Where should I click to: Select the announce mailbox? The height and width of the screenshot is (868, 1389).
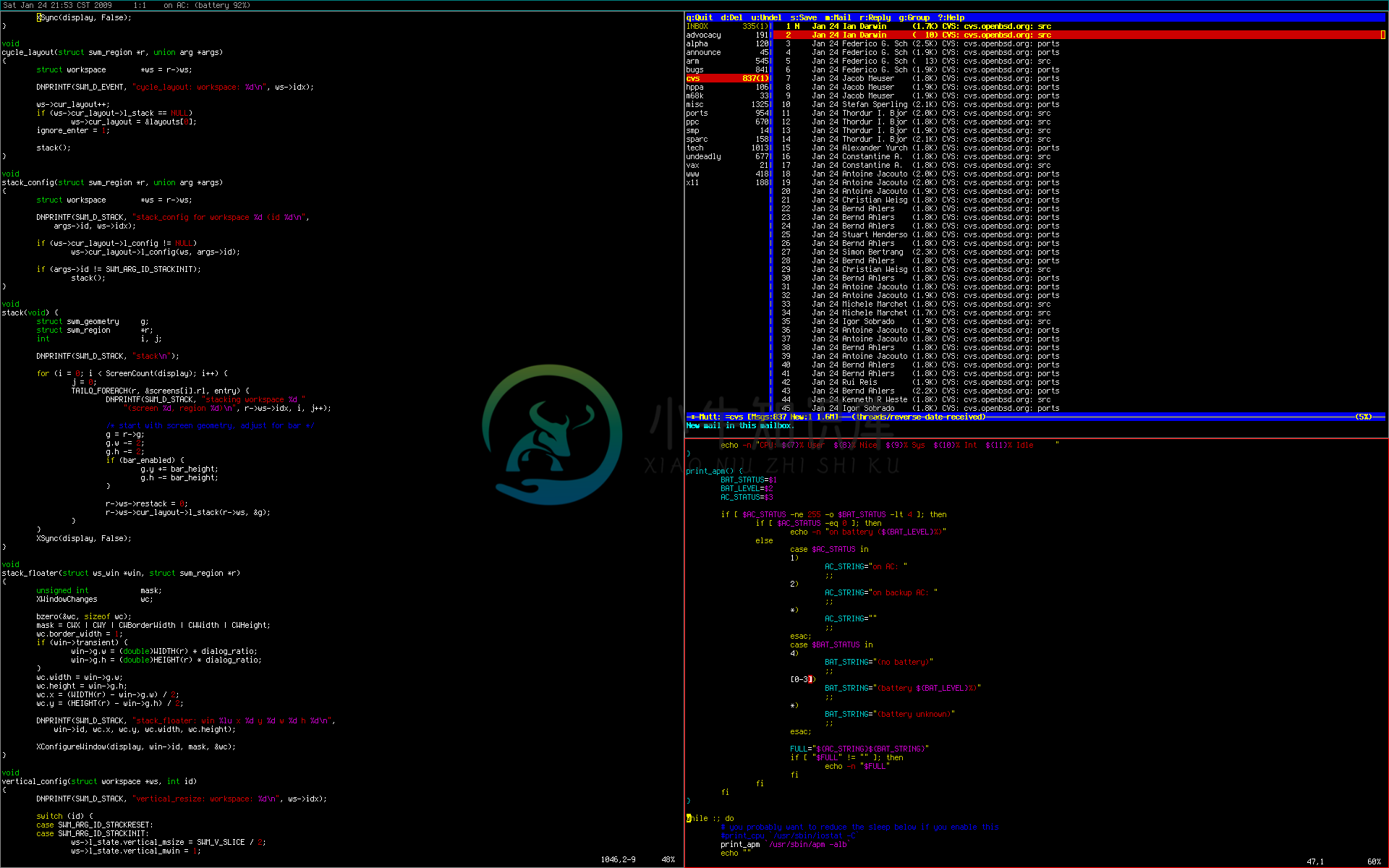click(727, 52)
